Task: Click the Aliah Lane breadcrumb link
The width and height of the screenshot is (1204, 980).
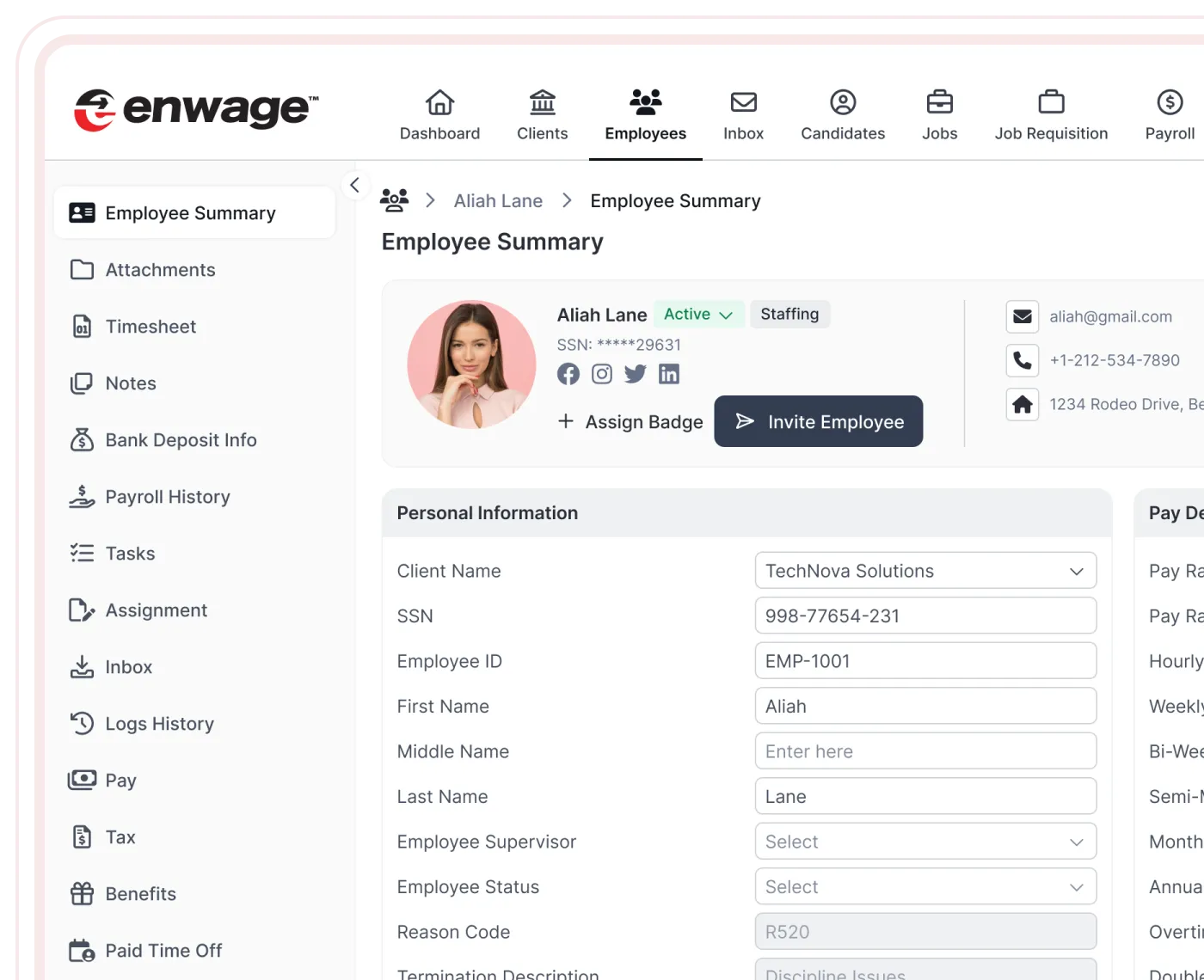Action: pos(498,201)
